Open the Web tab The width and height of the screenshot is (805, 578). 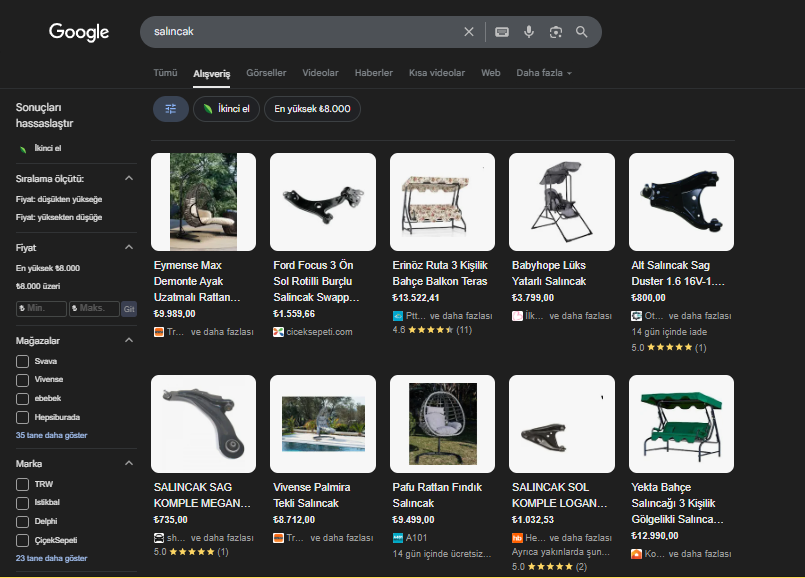pos(491,73)
